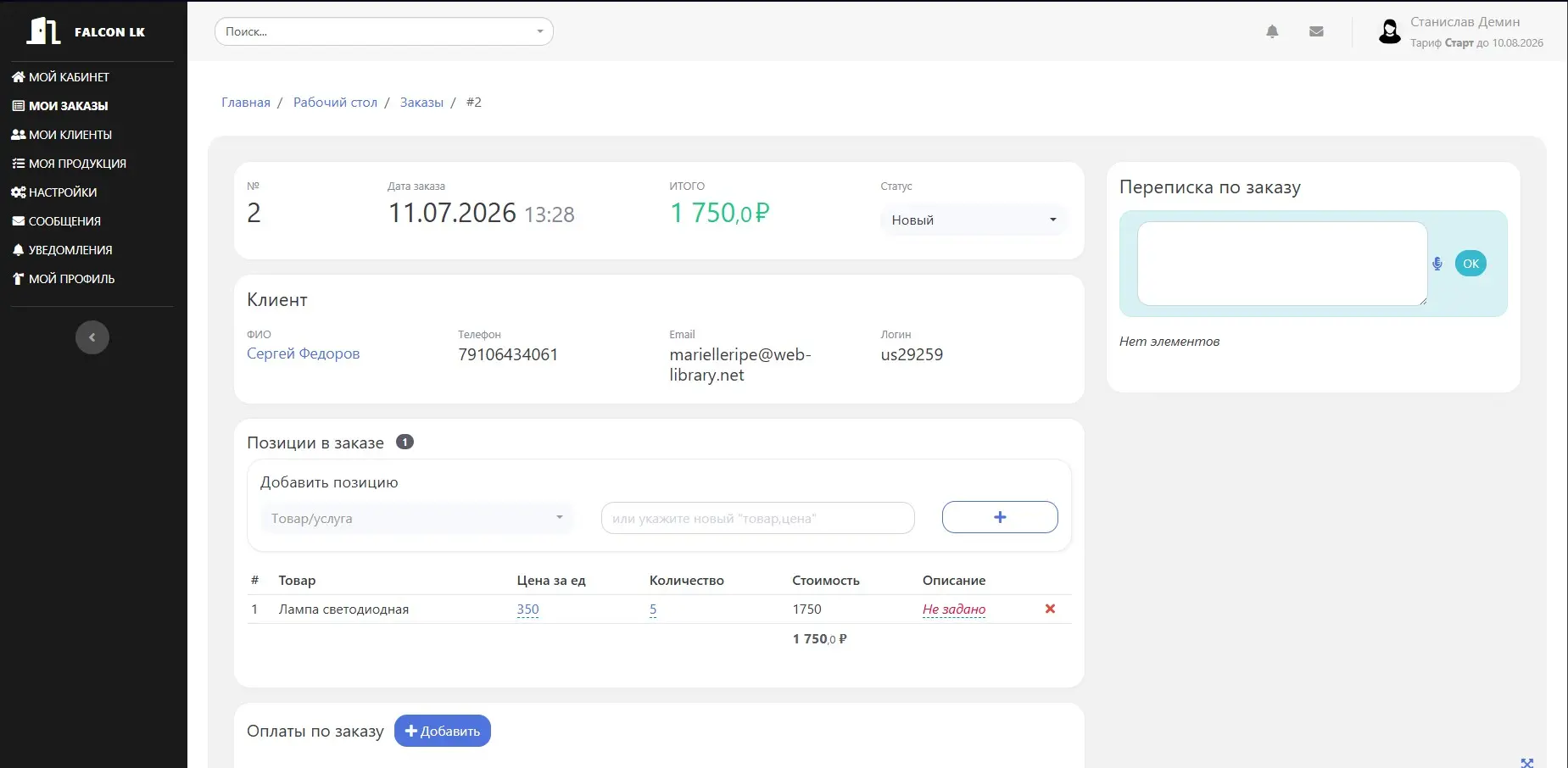Click the login us29259
Image resolution: width=1568 pixels, height=768 pixels.
pyautogui.click(x=912, y=354)
